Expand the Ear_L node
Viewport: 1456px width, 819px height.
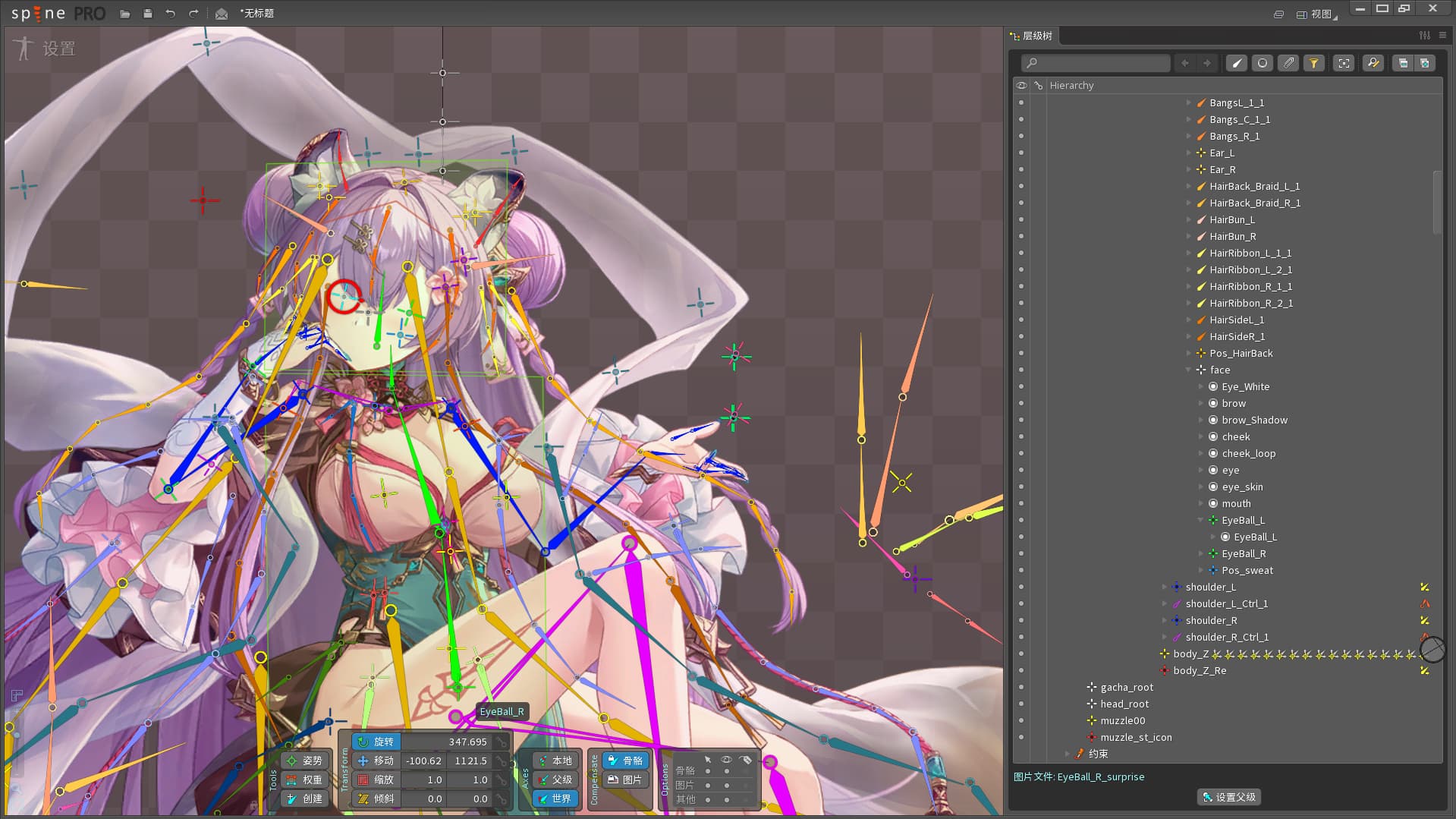[1189, 153]
